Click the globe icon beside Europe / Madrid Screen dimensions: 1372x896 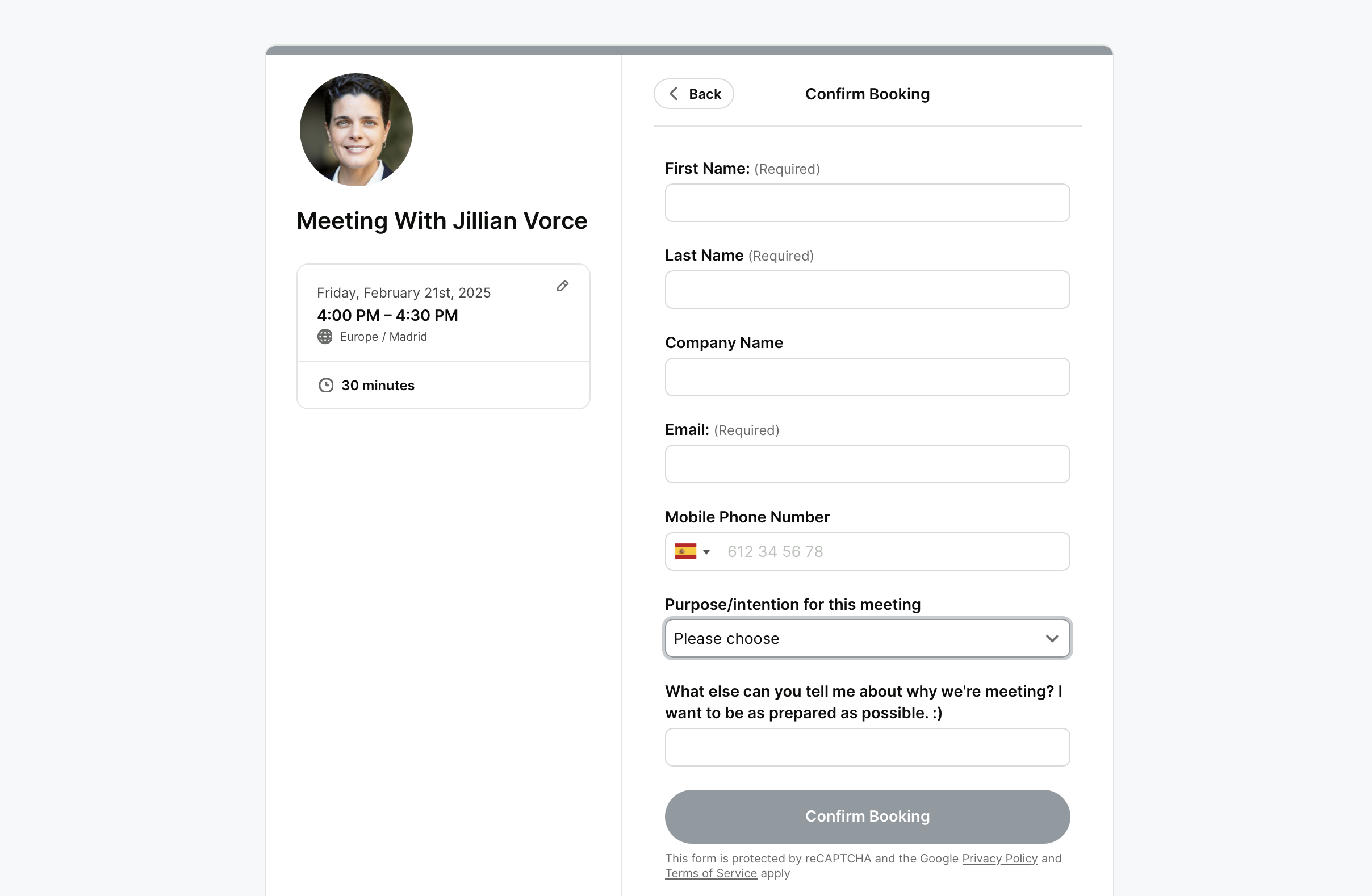tap(325, 337)
